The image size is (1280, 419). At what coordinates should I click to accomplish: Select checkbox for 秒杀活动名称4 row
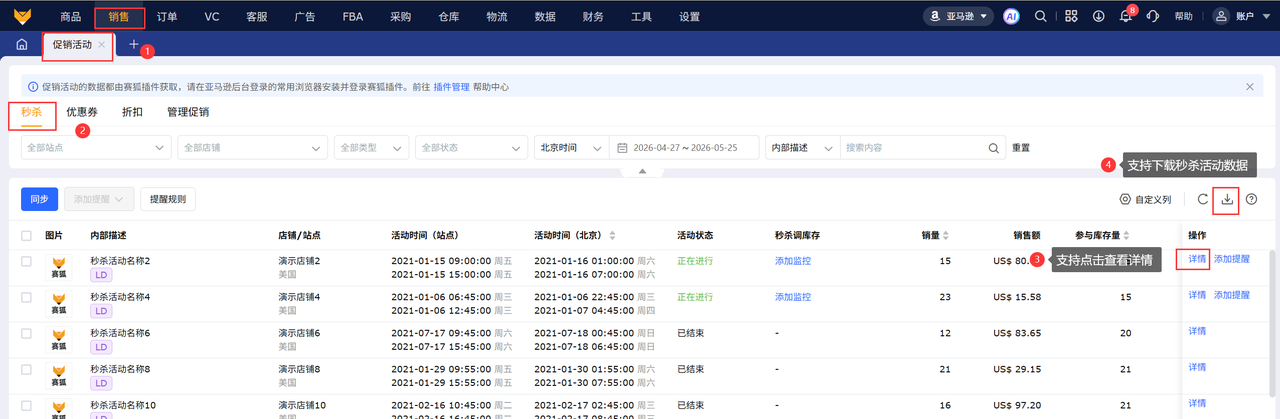pyautogui.click(x=27, y=297)
